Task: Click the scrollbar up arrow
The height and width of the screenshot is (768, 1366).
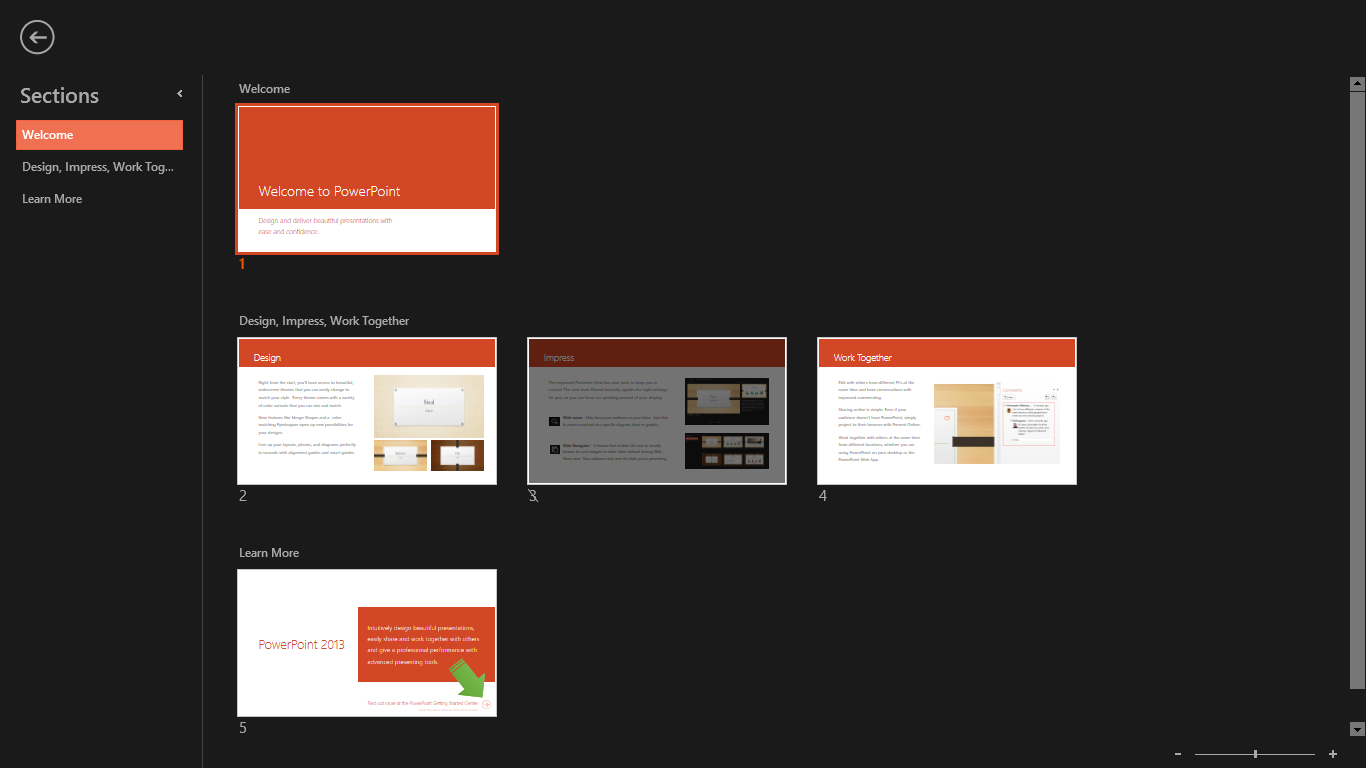Action: tap(1357, 84)
